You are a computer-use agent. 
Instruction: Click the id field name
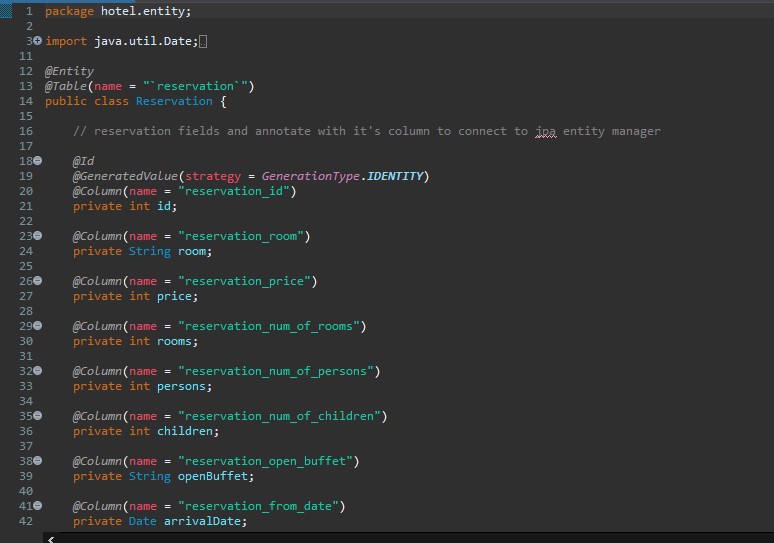click(x=164, y=206)
